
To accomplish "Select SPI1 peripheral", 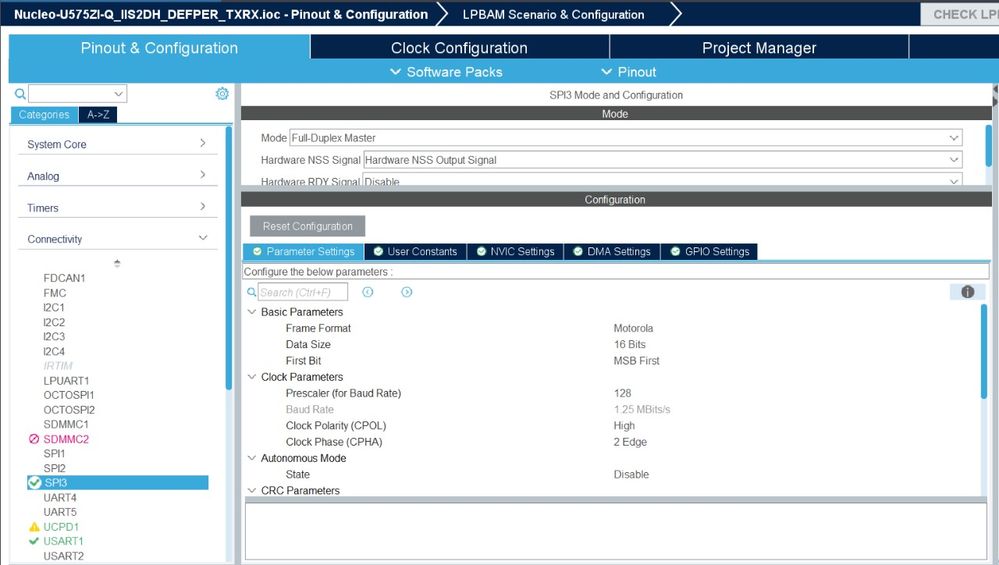I will pos(54,454).
